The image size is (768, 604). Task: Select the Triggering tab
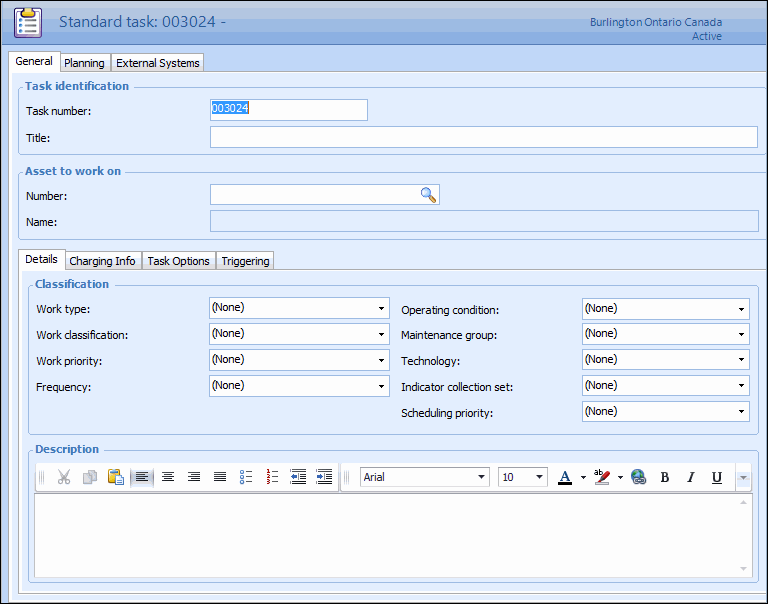245,261
